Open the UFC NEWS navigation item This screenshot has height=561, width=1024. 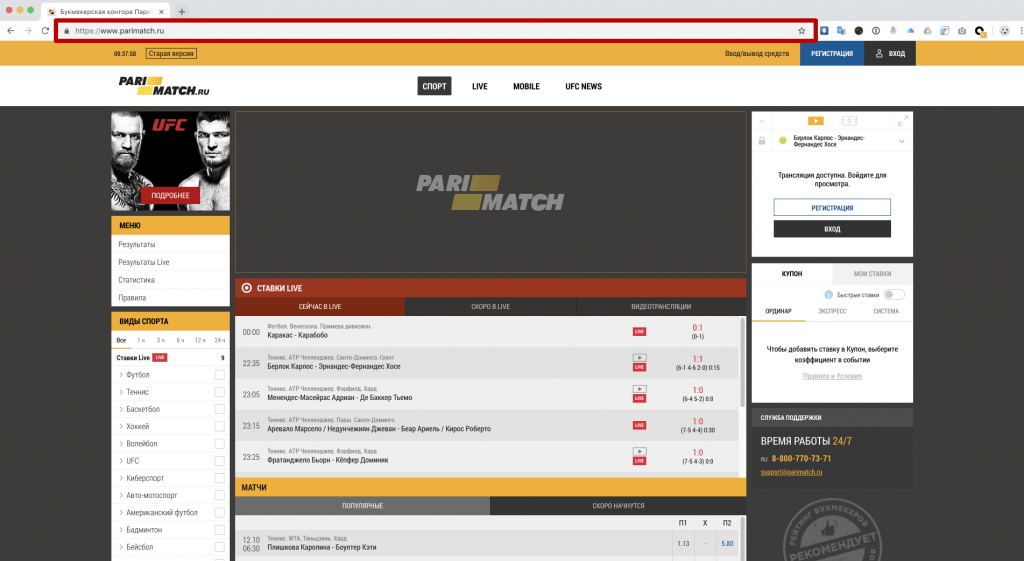pyautogui.click(x=584, y=86)
